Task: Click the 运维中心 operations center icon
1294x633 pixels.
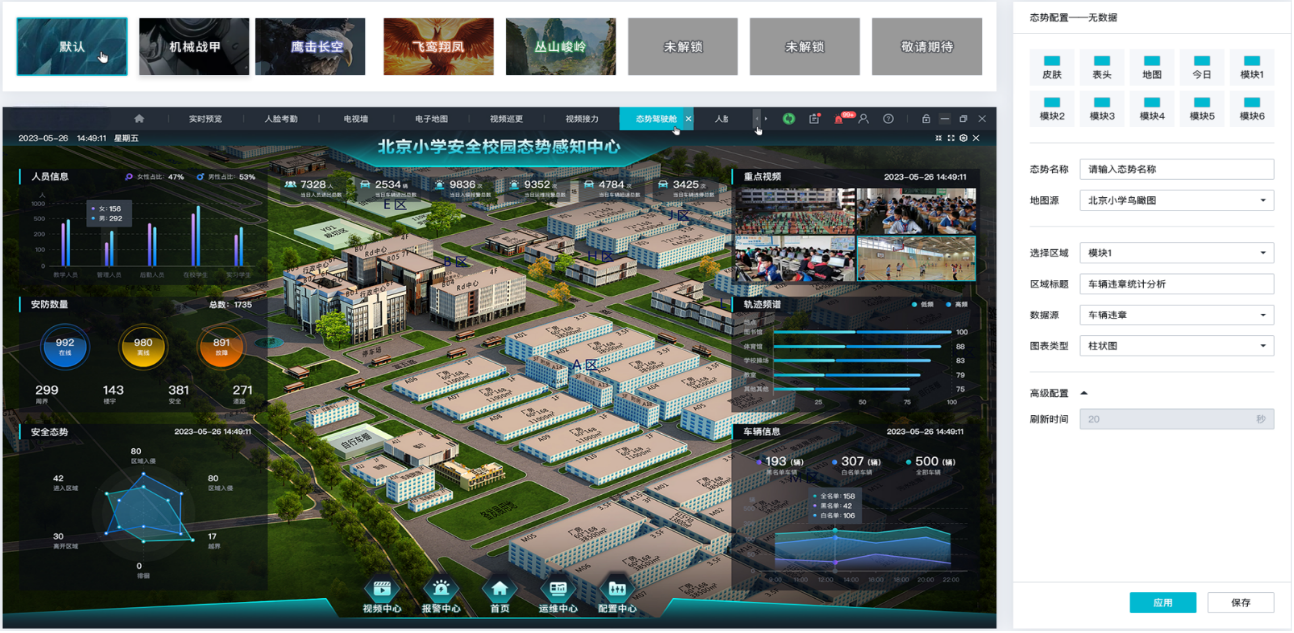Action: [x=557, y=592]
